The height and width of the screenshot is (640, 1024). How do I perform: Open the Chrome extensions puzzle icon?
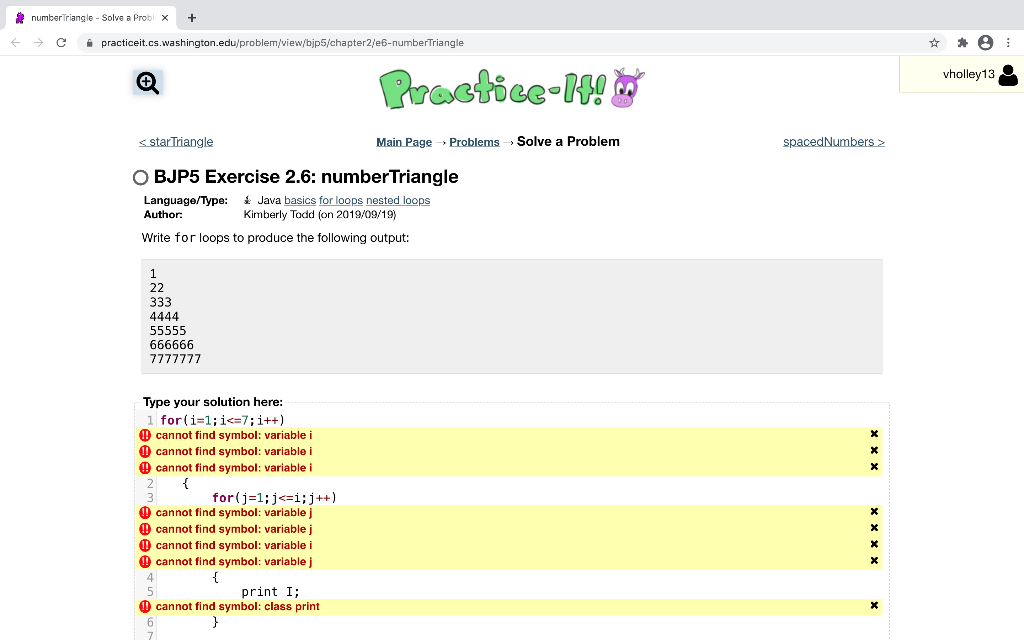960,43
